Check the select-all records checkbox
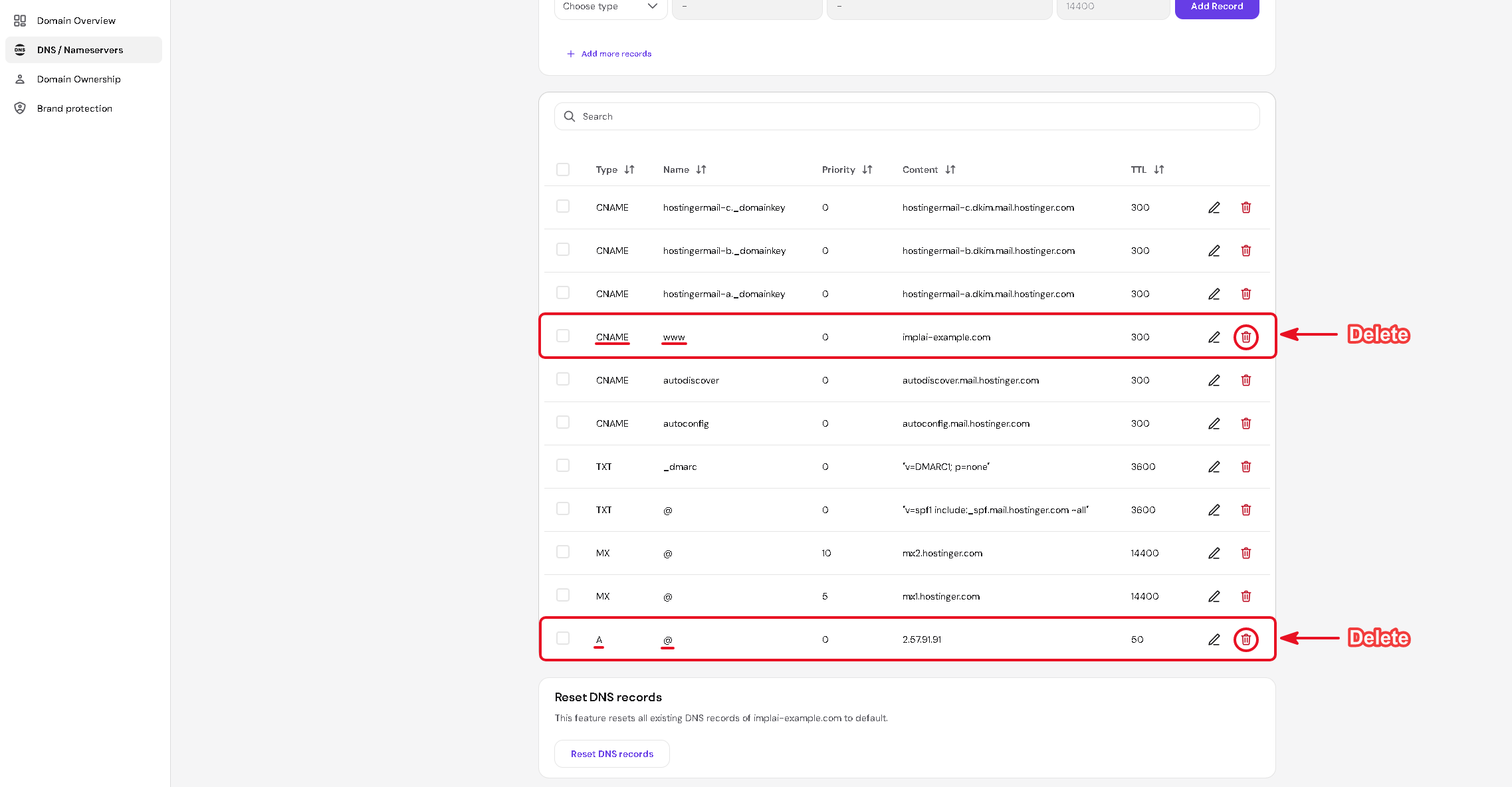 [563, 169]
